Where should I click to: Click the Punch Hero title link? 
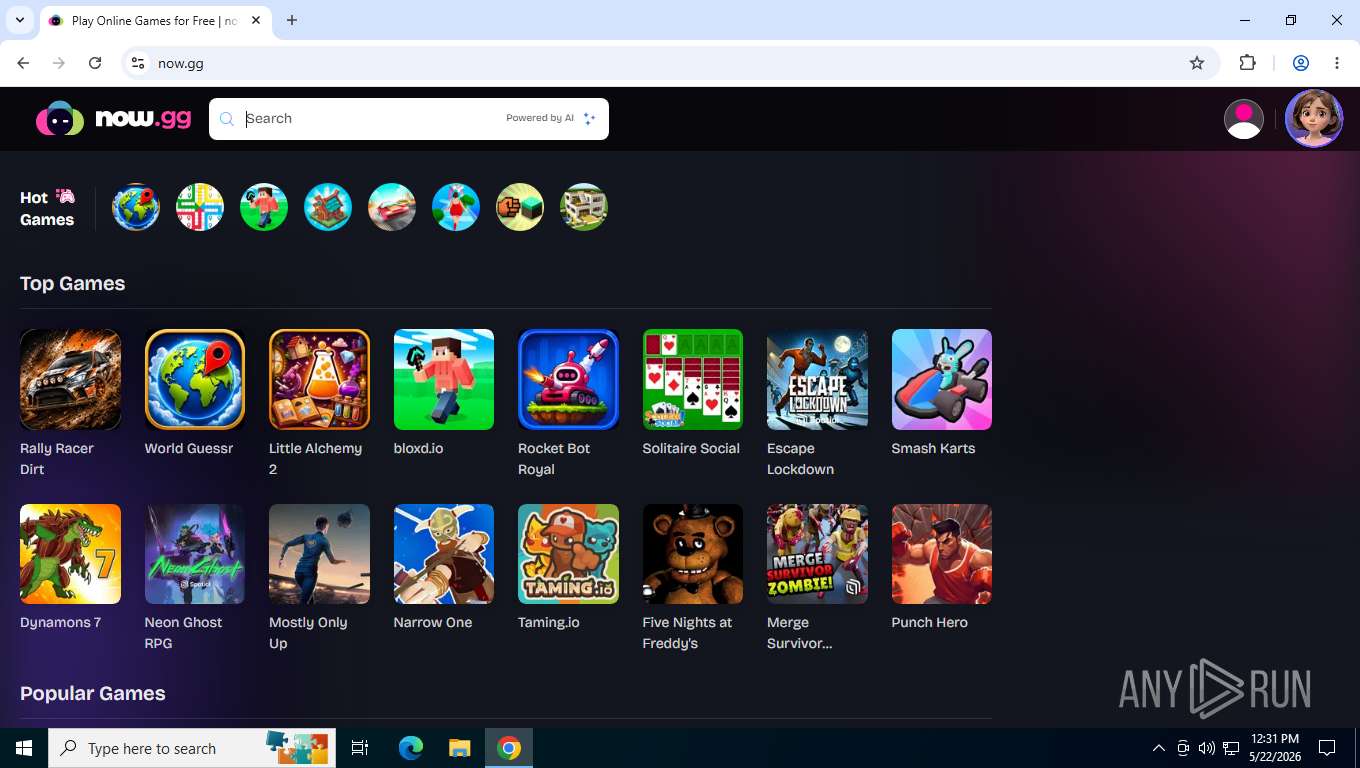930,623
